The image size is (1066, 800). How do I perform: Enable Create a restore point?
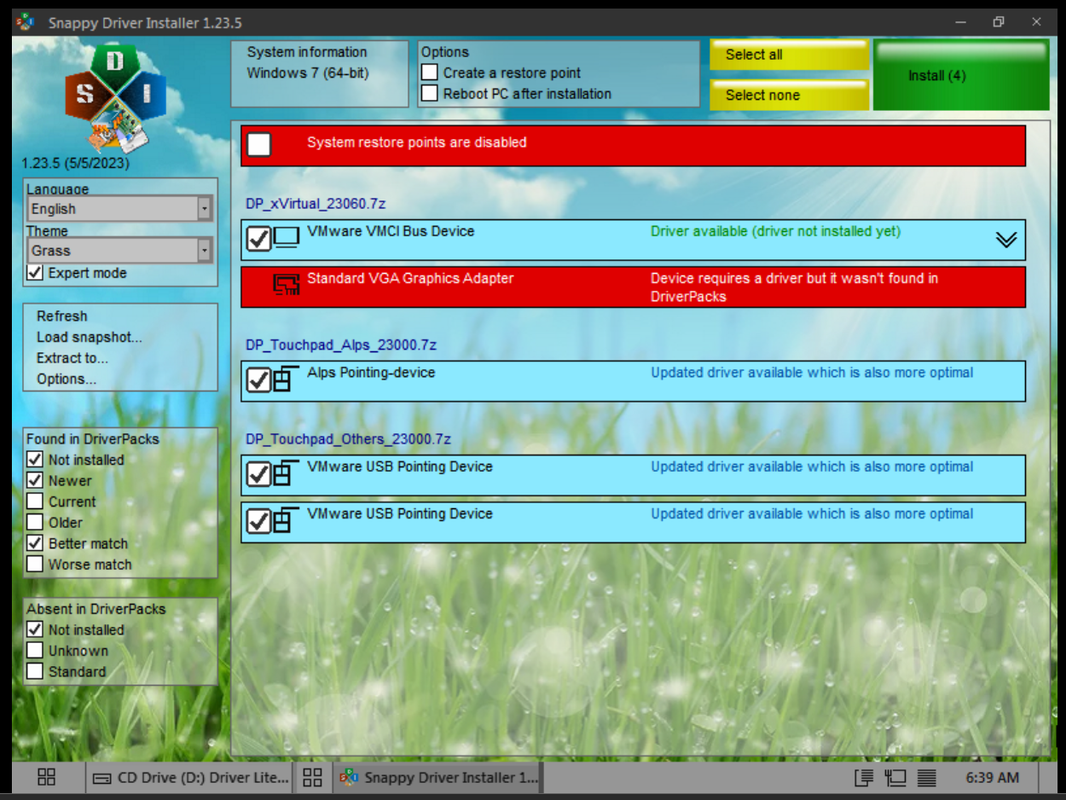(x=430, y=72)
